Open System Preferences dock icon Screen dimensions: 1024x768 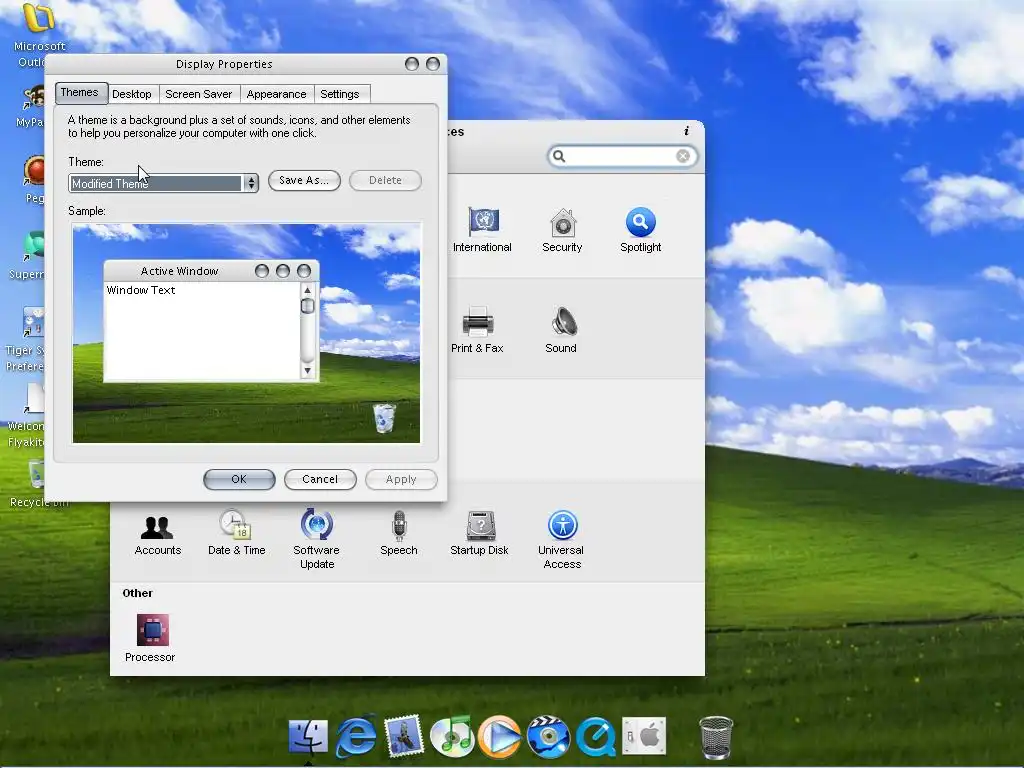[x=644, y=735]
